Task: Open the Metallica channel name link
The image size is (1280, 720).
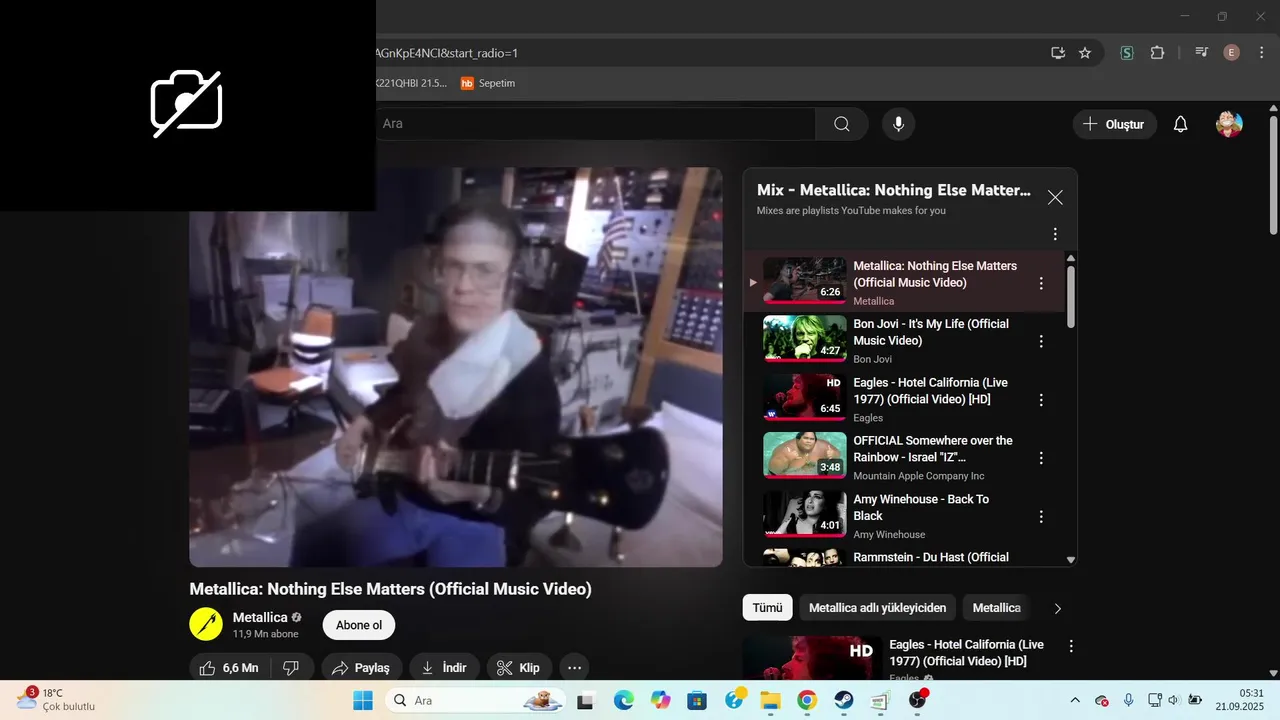Action: 260,617
